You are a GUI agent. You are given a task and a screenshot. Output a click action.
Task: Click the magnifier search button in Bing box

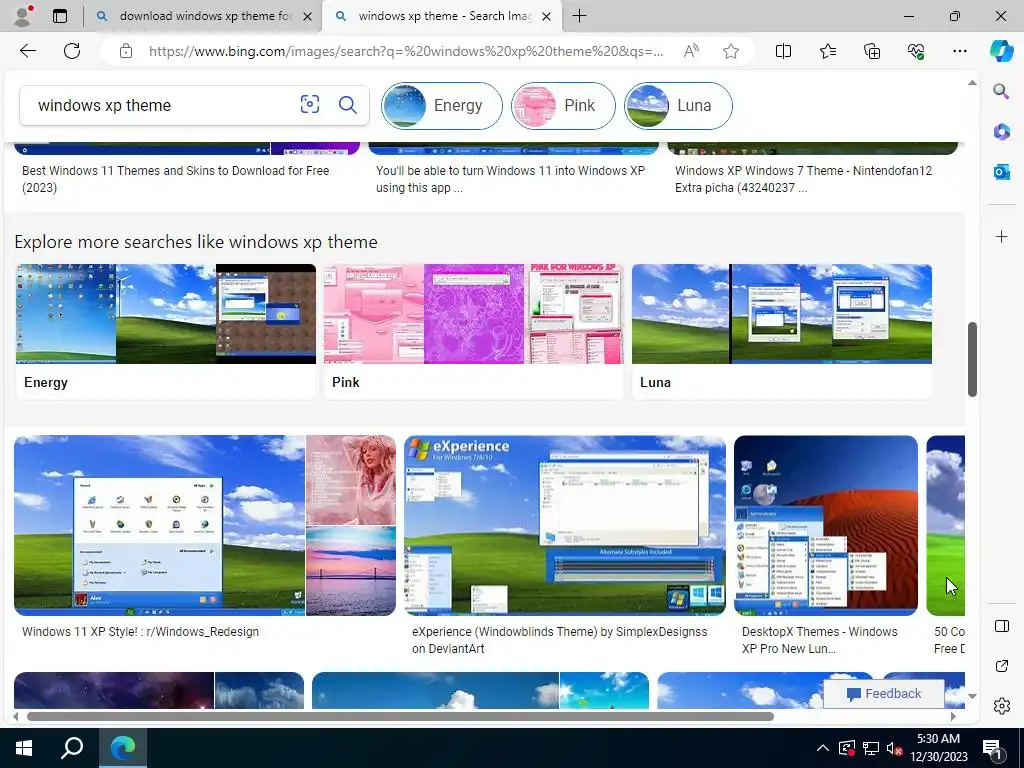pos(347,104)
